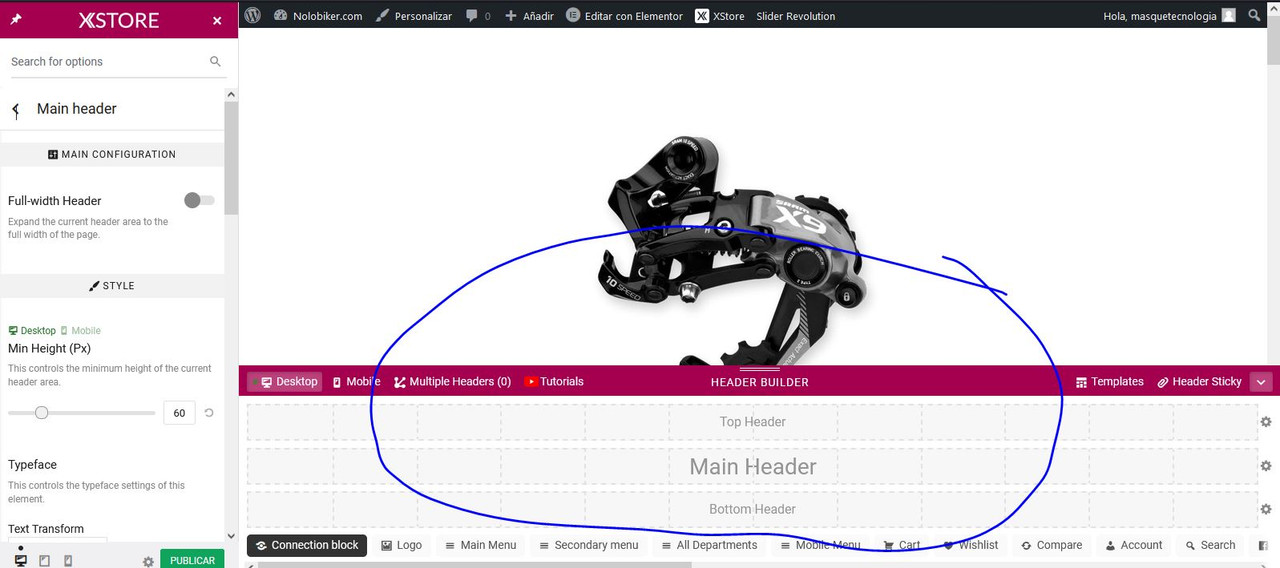Select the Logo builder element
Image resolution: width=1280 pixels, height=568 pixels.
pos(401,545)
